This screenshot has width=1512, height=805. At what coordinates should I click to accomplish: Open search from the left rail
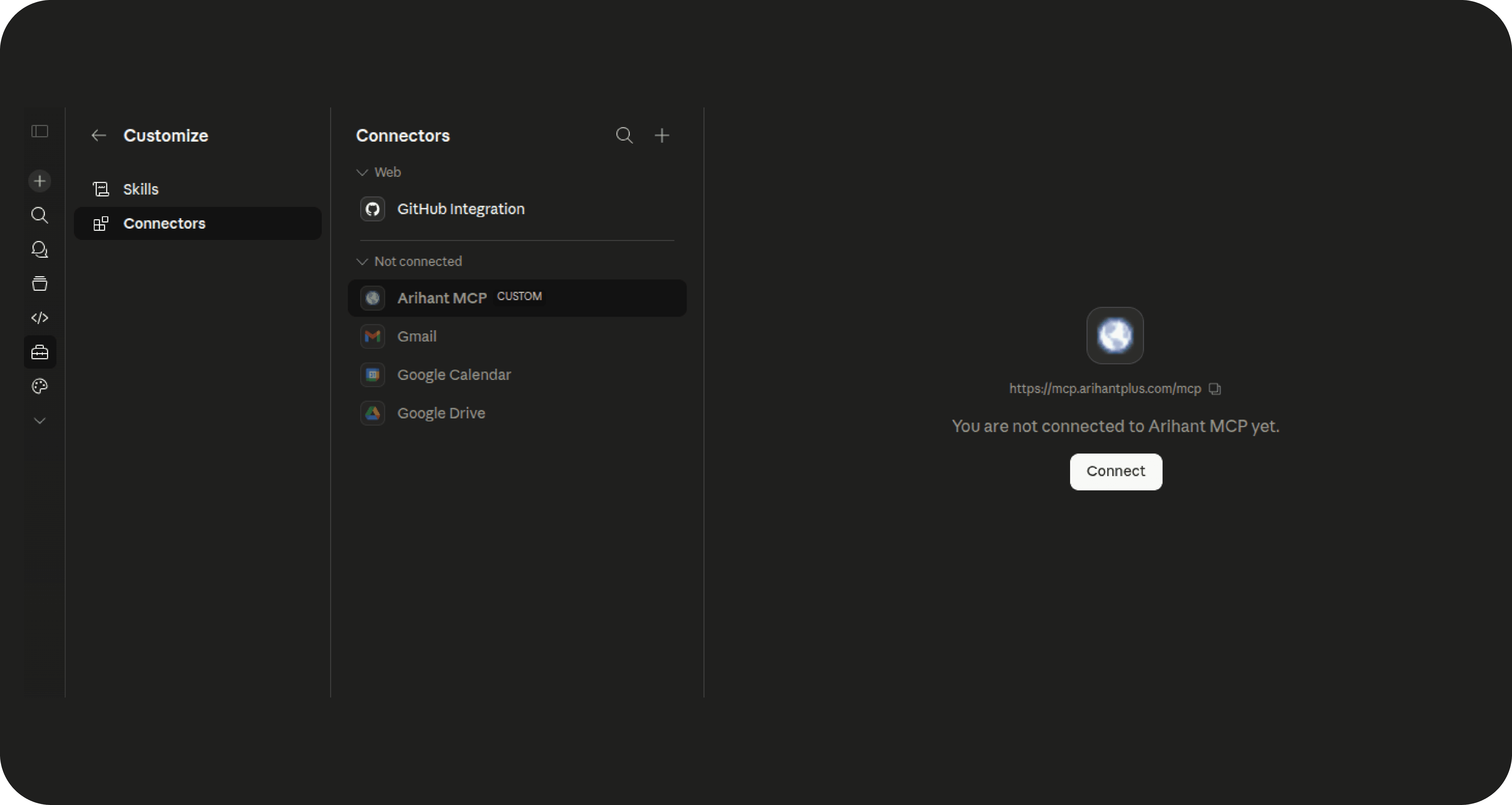point(39,215)
